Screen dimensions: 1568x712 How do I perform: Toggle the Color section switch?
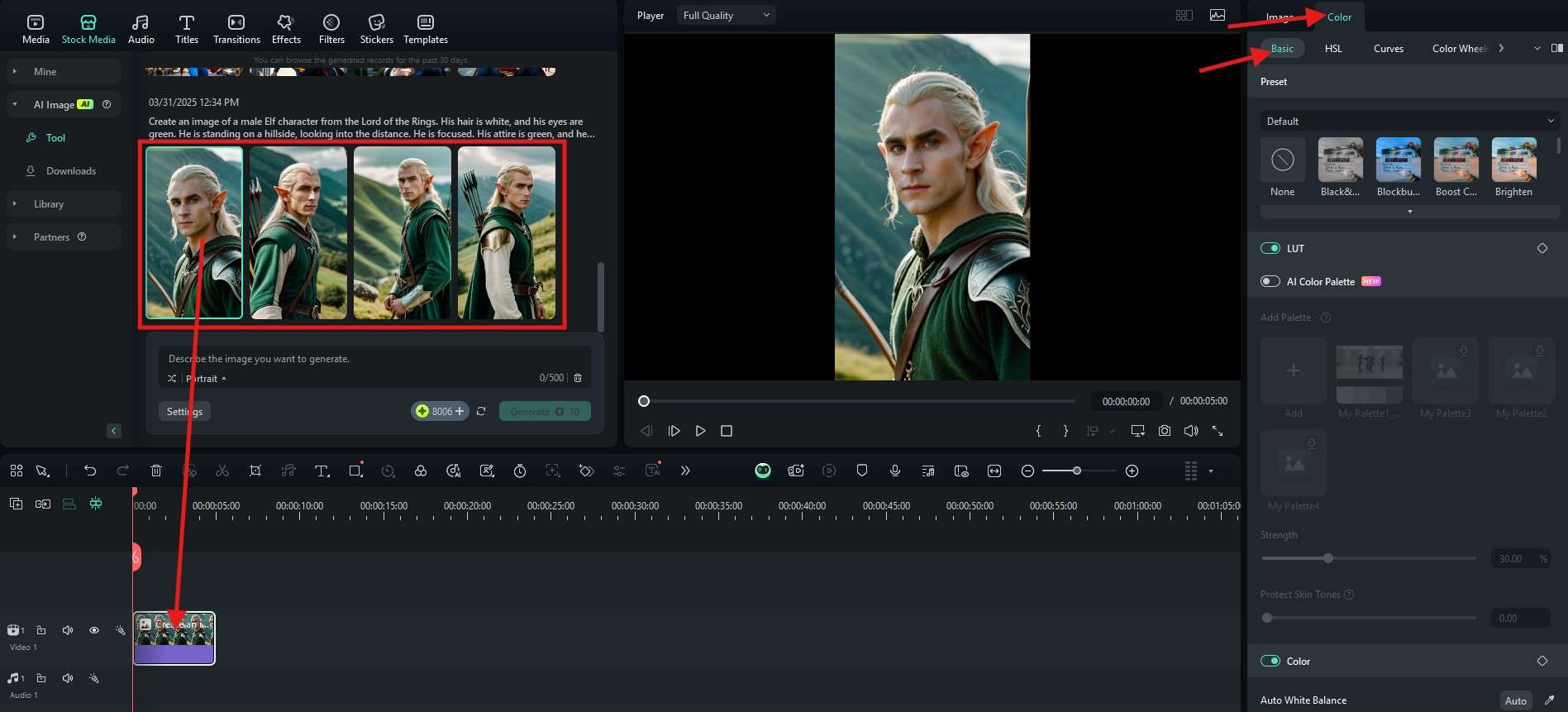pyautogui.click(x=1270, y=661)
